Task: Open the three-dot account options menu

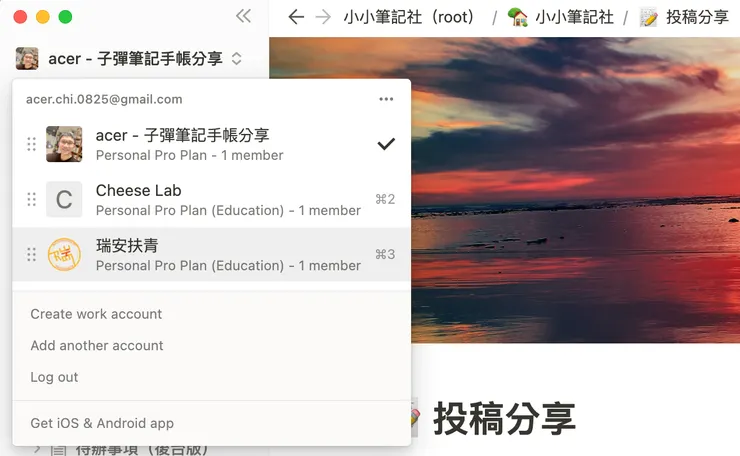Action: coord(386,99)
